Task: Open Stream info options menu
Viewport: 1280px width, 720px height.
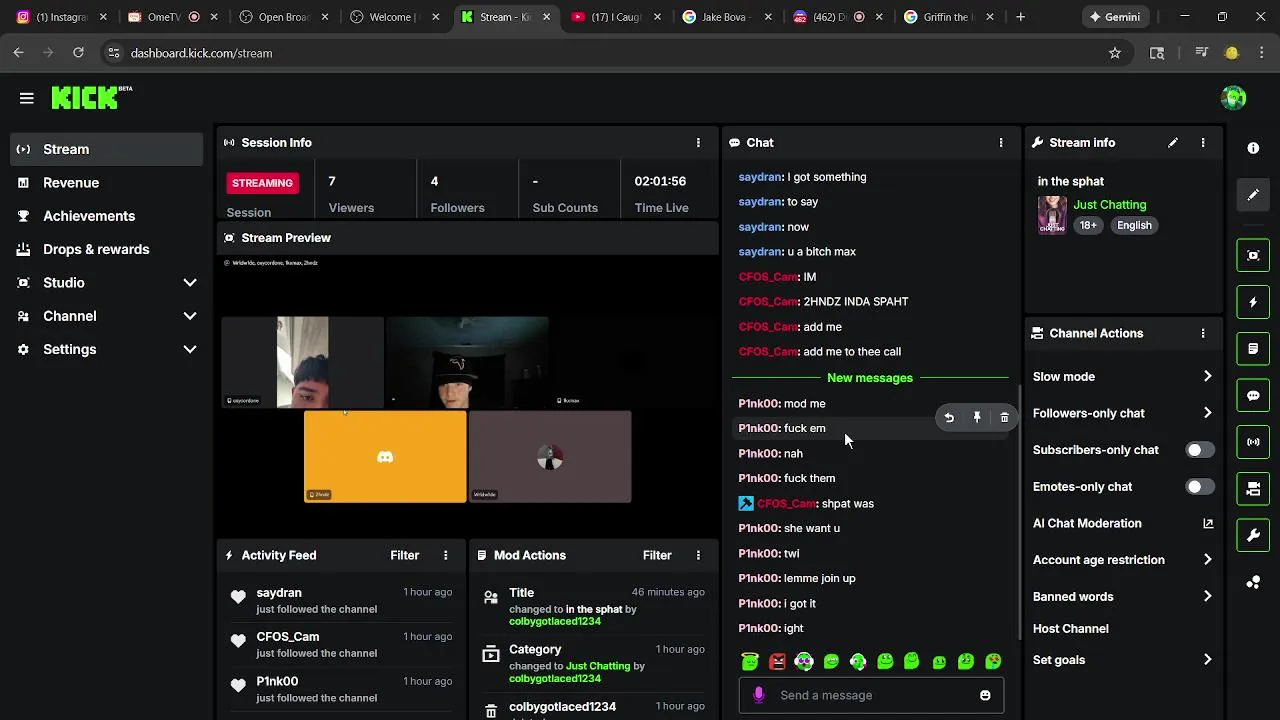Action: (x=1203, y=143)
